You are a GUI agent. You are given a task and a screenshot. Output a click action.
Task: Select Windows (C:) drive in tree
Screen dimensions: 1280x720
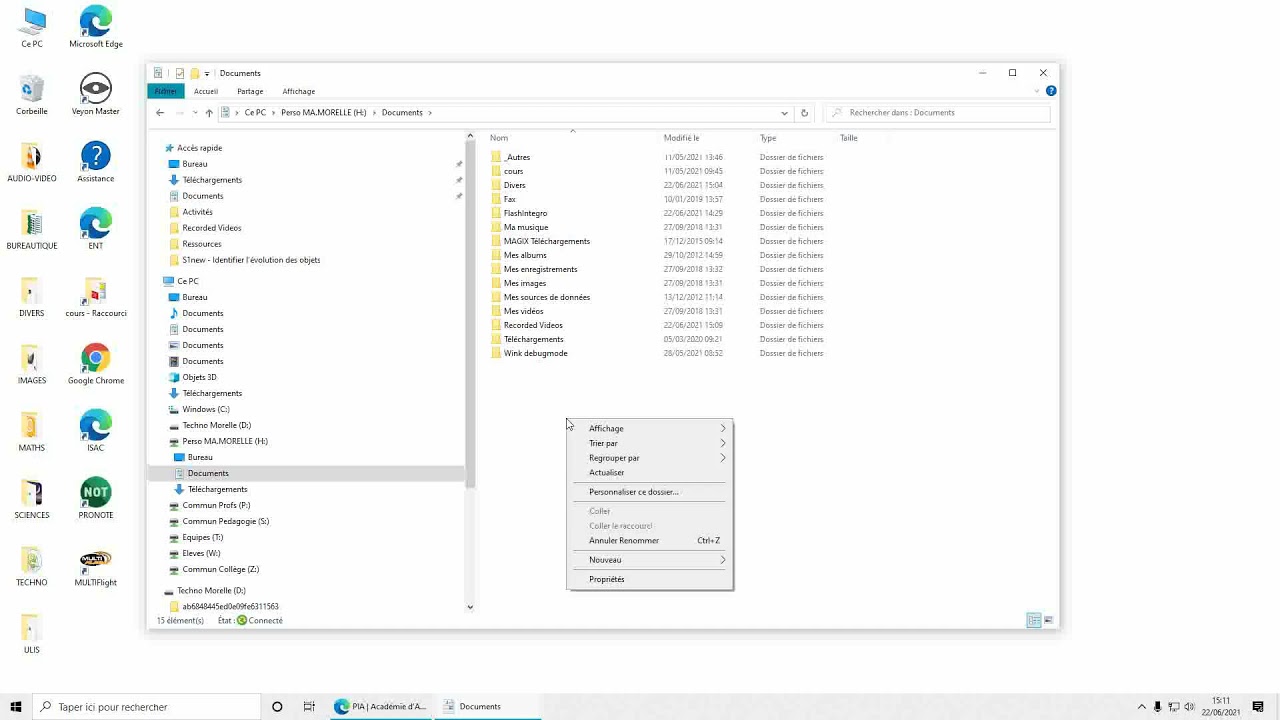206,409
